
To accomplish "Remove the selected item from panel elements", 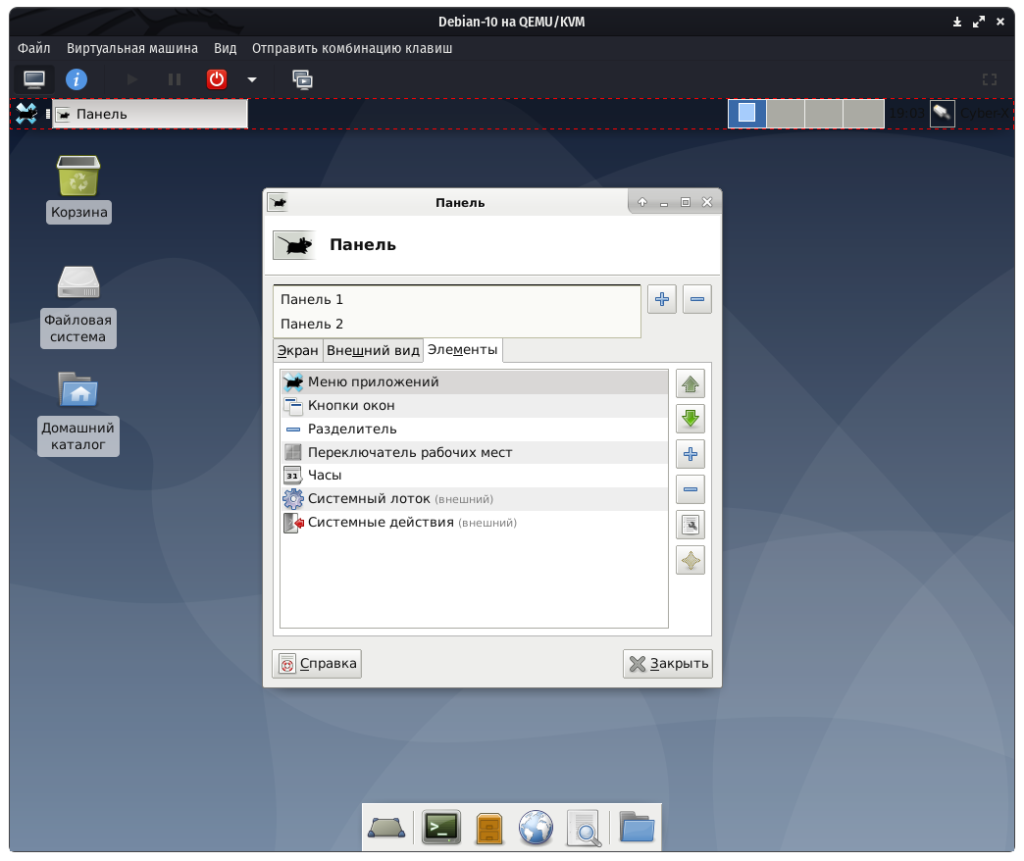I will pyautogui.click(x=690, y=489).
